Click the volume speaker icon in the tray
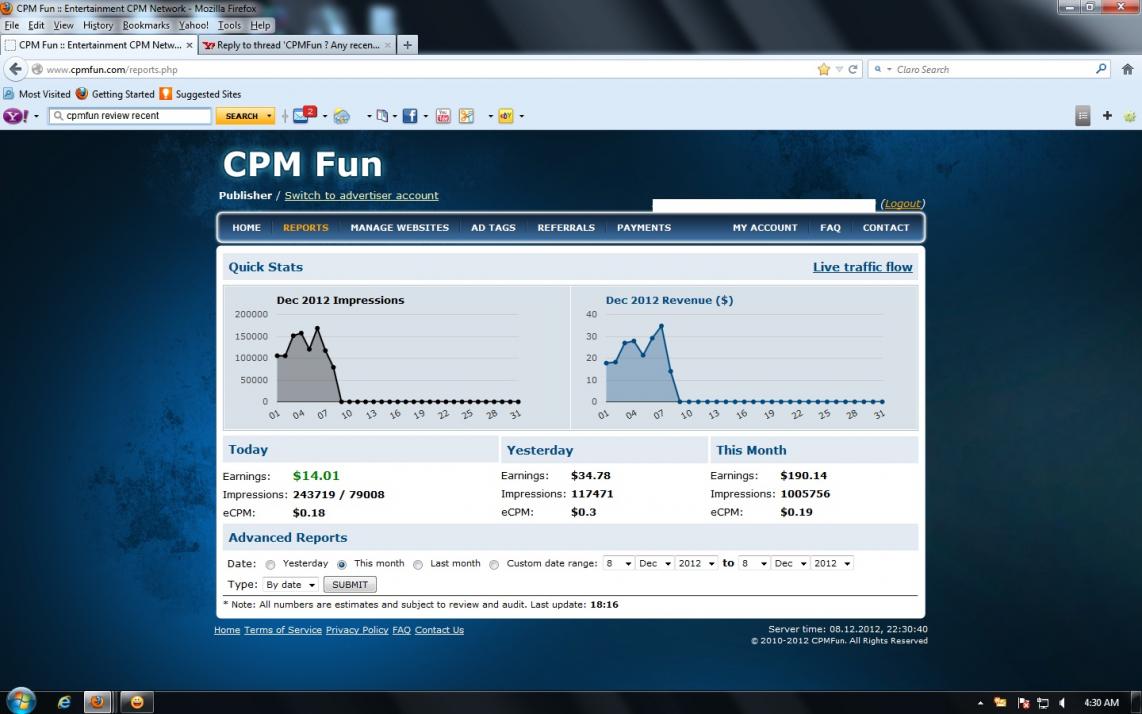The height and width of the screenshot is (714, 1142). (1063, 703)
